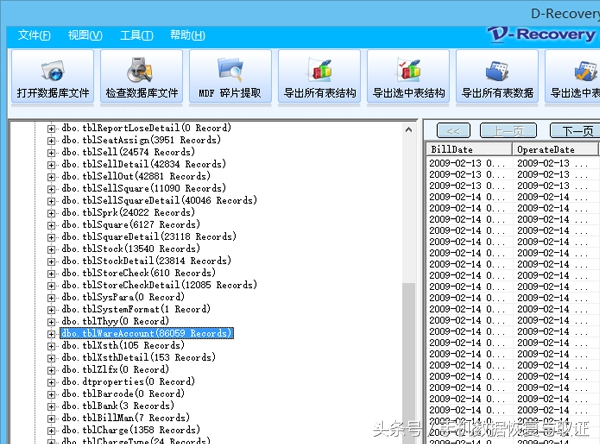Open the 帮助(H) menu

click(x=188, y=36)
